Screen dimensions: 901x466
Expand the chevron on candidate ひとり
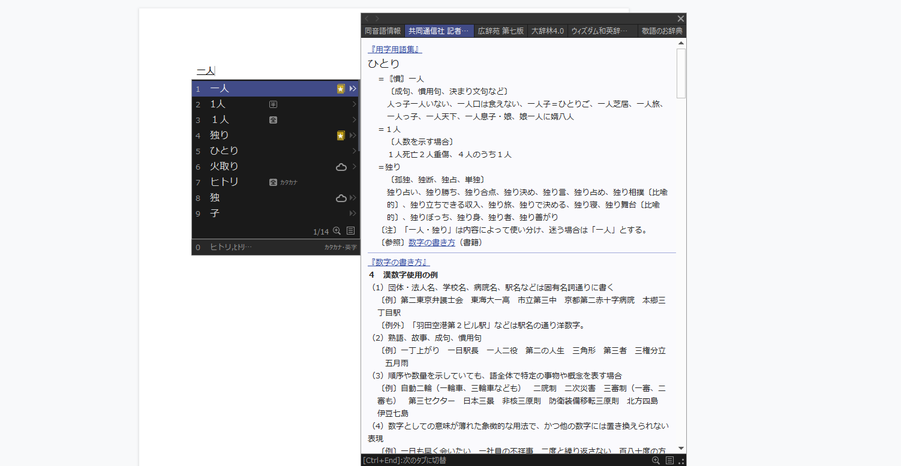(353, 151)
